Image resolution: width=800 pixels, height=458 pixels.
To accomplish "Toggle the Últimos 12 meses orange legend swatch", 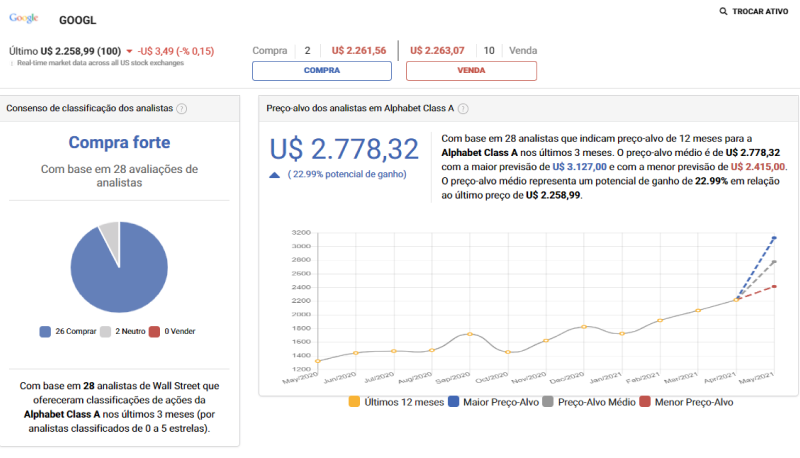I will click(354, 402).
